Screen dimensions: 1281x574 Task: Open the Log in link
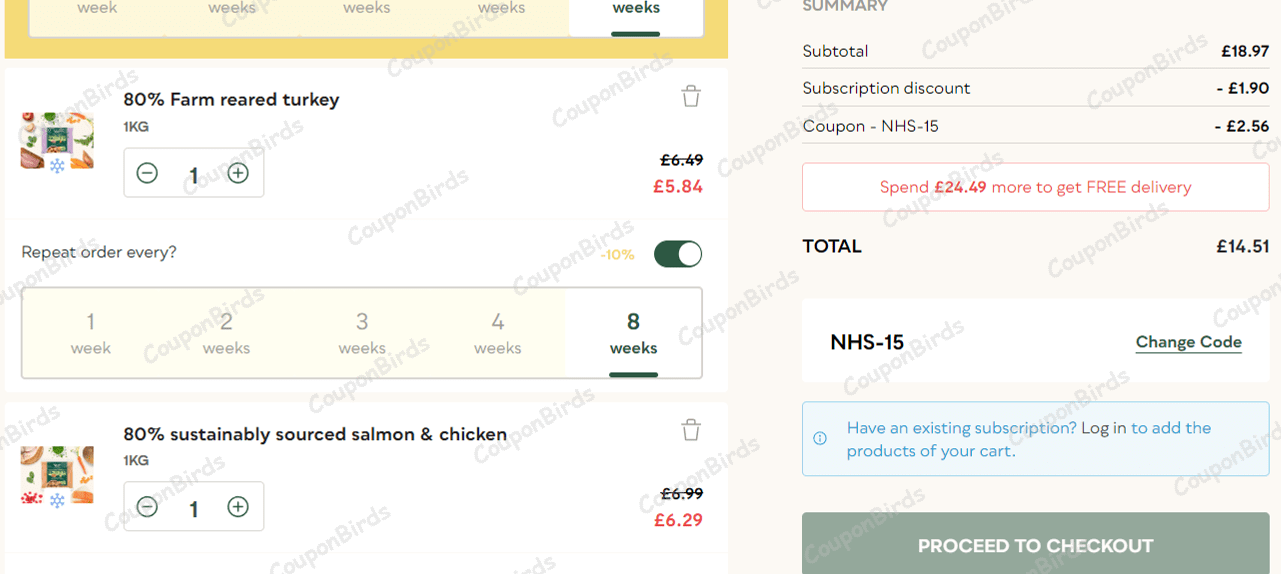pyautogui.click(x=1103, y=428)
